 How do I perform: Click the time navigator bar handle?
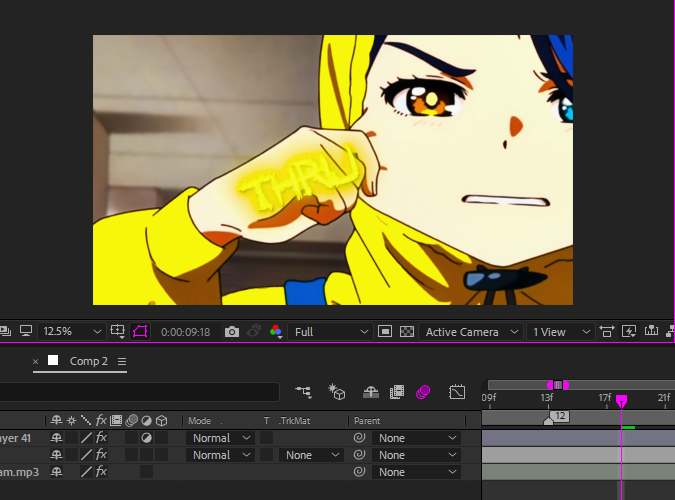coord(558,385)
